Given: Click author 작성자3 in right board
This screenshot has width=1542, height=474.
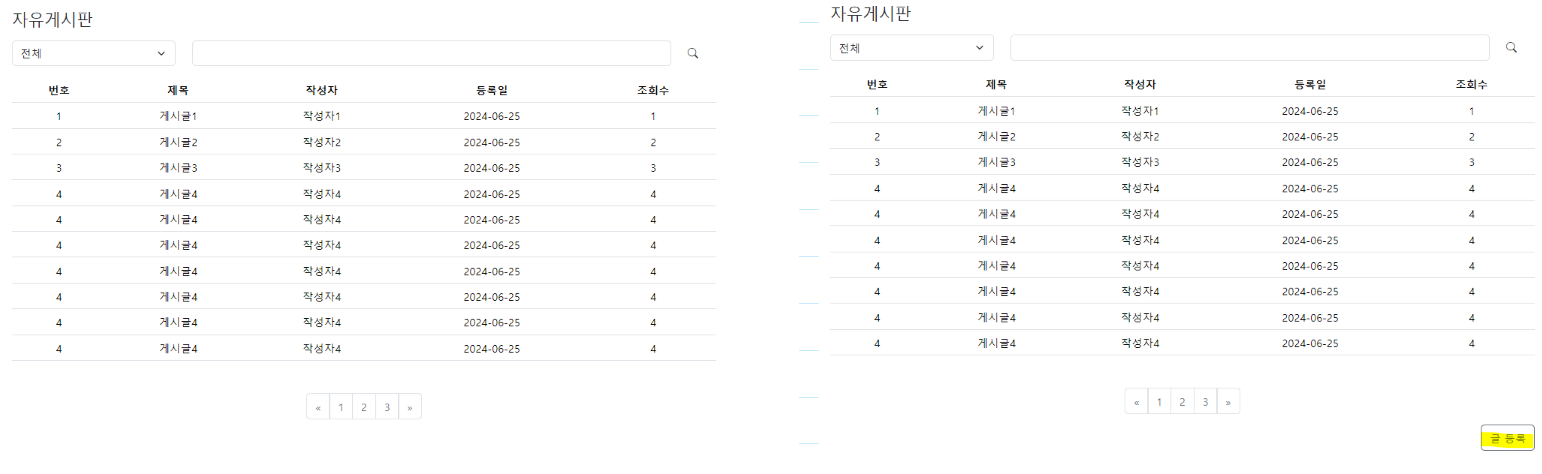Looking at the screenshot, I should 1140,162.
